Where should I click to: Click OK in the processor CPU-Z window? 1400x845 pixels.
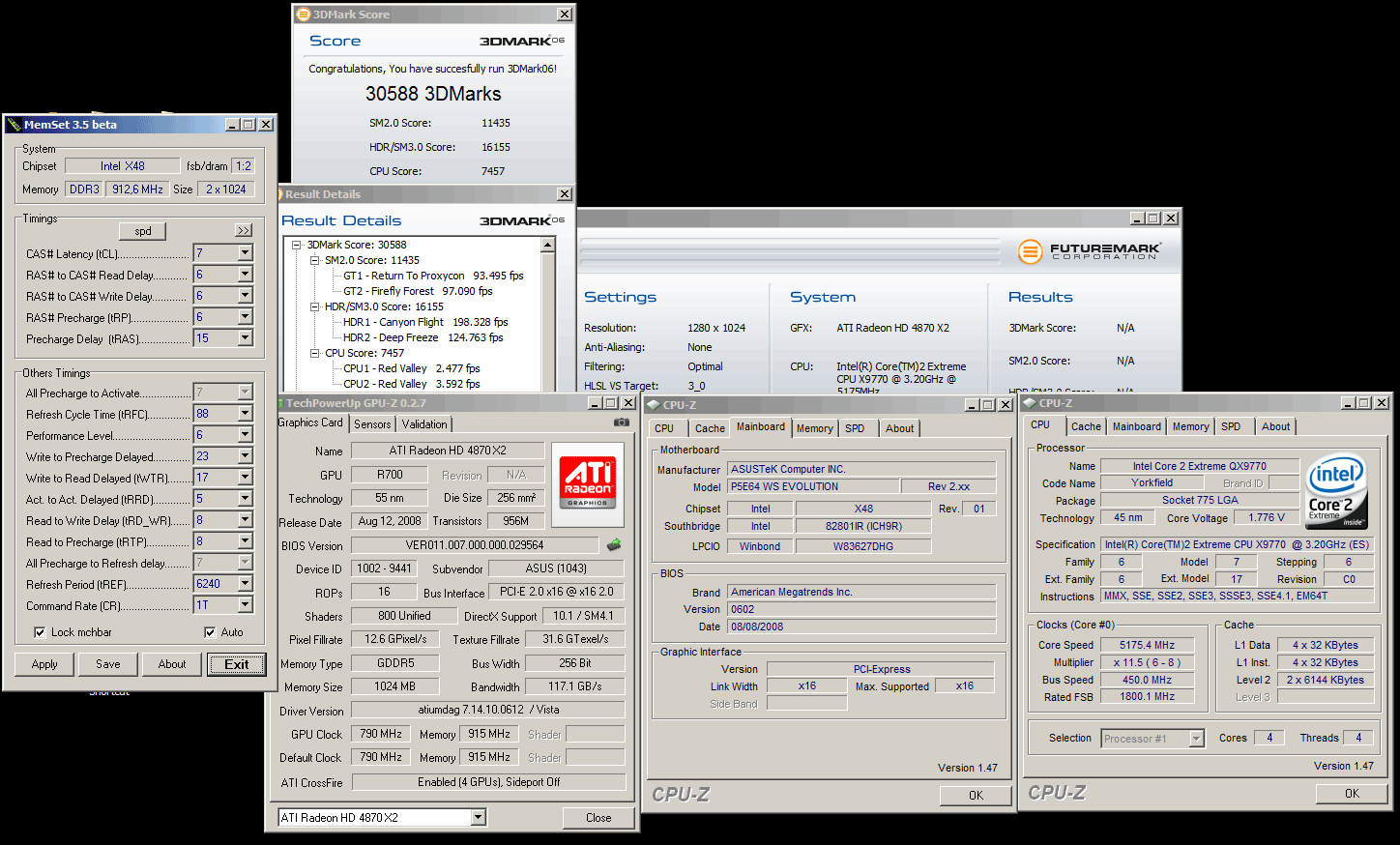1352,794
